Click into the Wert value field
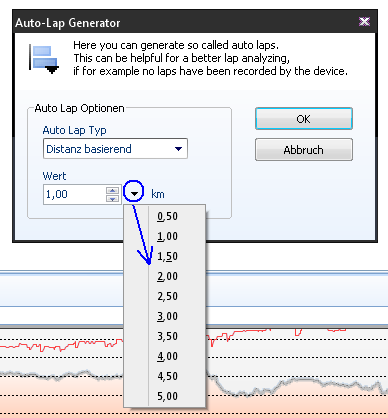The height and width of the screenshot is (418, 388). coord(75,194)
